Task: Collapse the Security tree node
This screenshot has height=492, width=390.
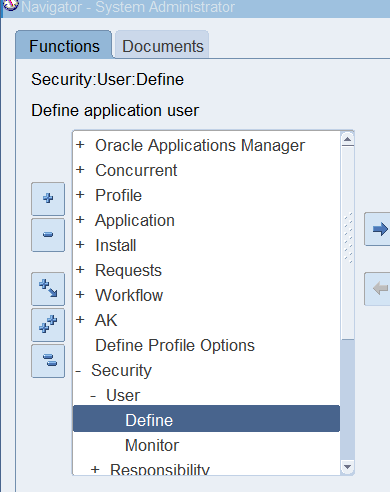Action: (78, 370)
